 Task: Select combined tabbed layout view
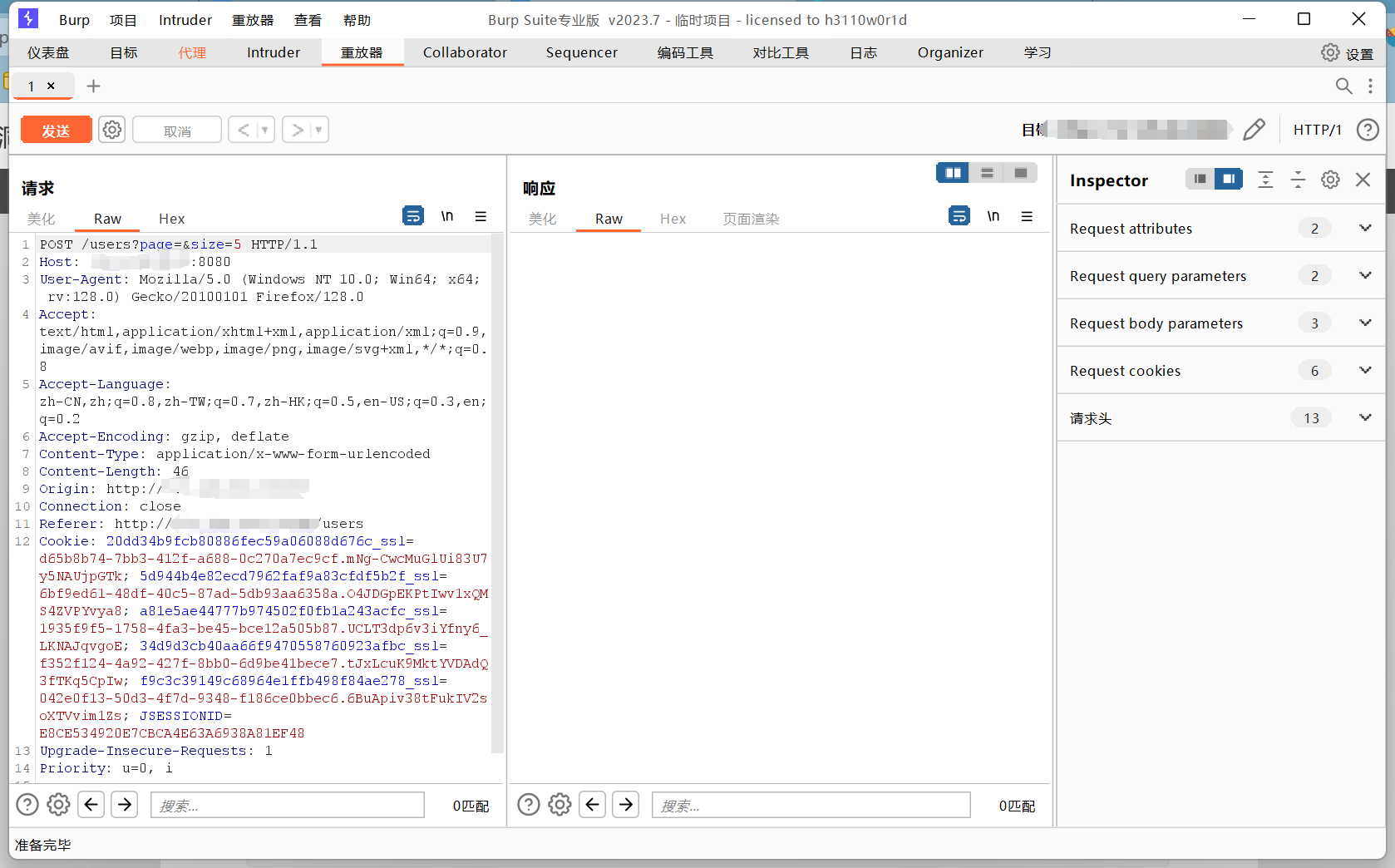(1021, 173)
